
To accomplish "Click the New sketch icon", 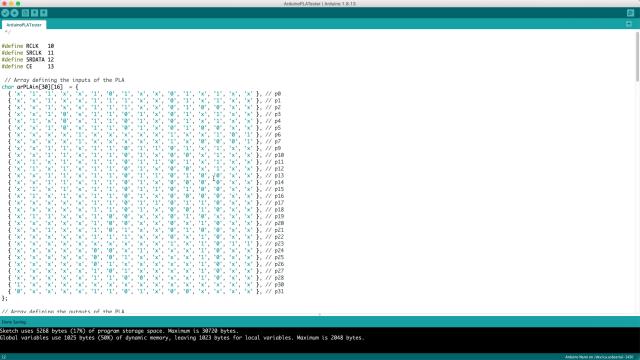I will point(25,13).
